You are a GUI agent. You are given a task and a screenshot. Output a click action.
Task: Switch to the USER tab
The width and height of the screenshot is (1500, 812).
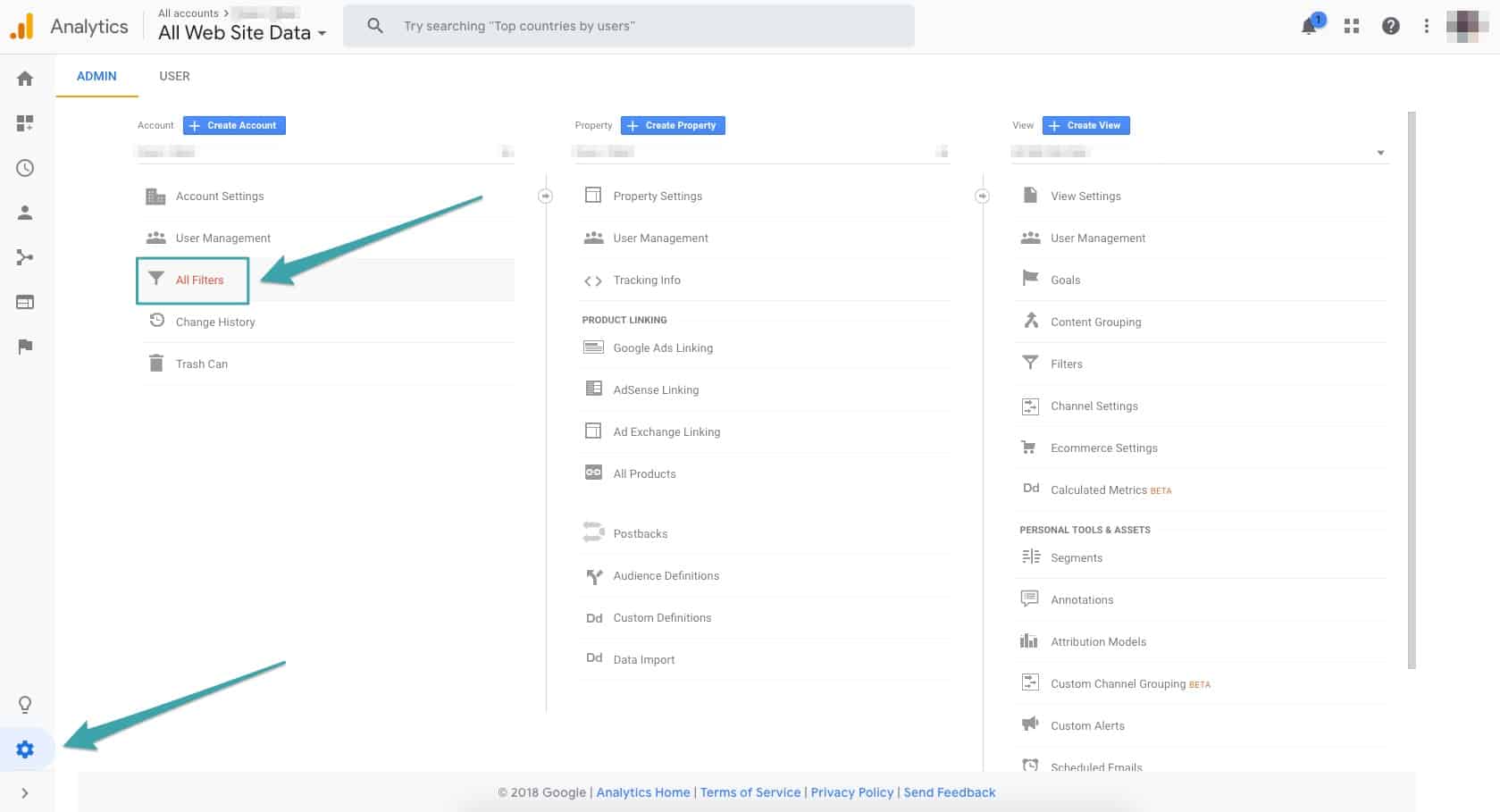pyautogui.click(x=173, y=76)
